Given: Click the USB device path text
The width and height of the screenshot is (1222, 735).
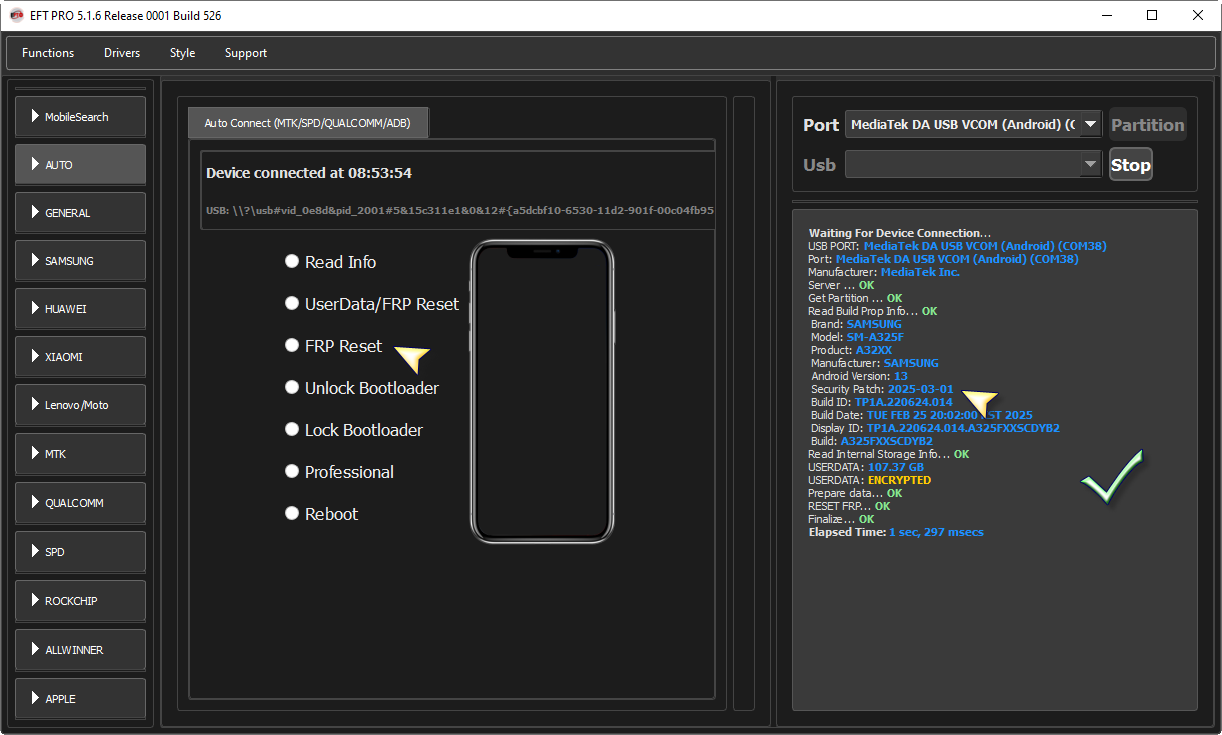Looking at the screenshot, I should click(x=460, y=211).
